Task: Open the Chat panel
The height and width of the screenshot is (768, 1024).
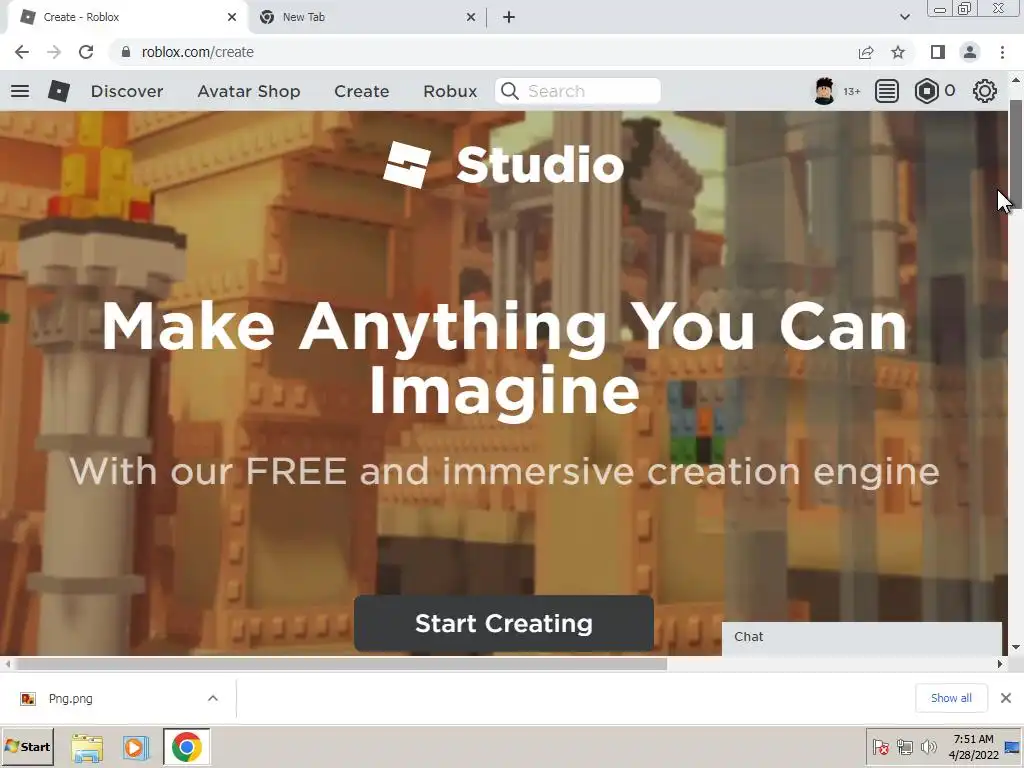Action: [861, 637]
